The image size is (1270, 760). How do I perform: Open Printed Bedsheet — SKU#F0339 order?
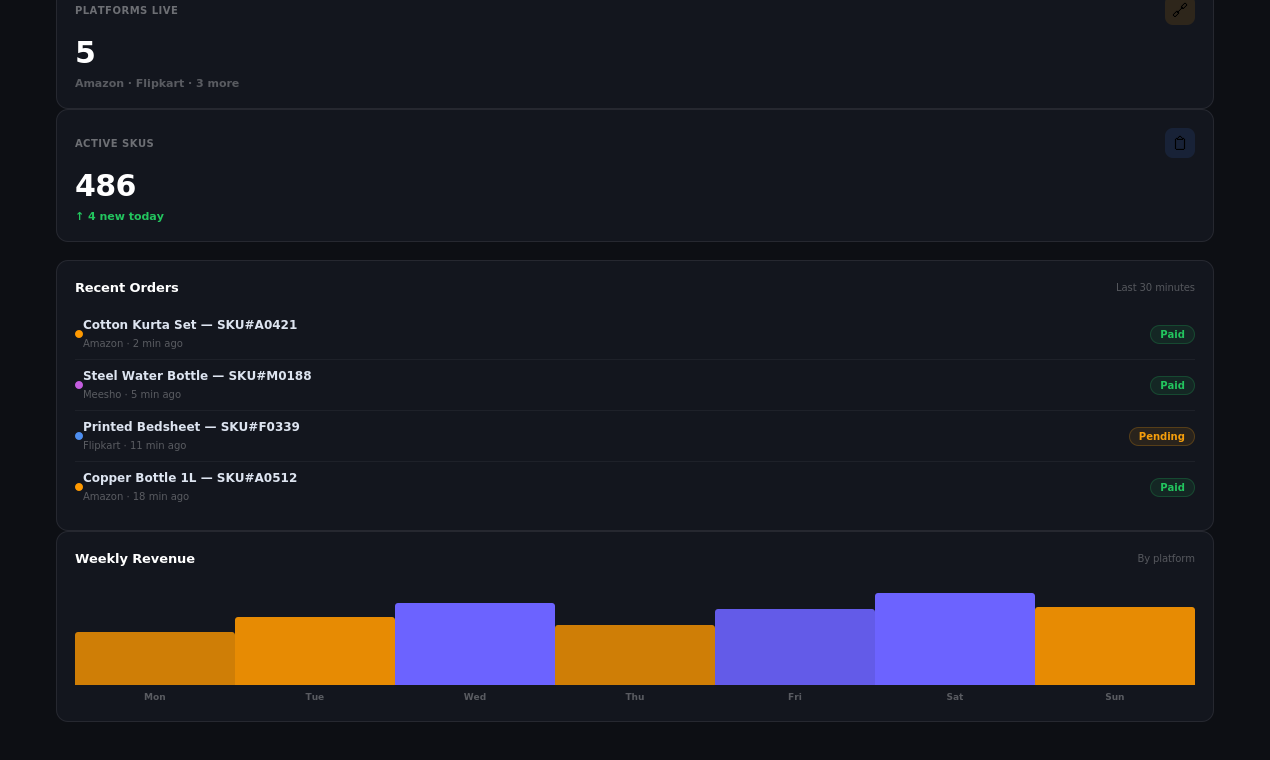pos(635,436)
